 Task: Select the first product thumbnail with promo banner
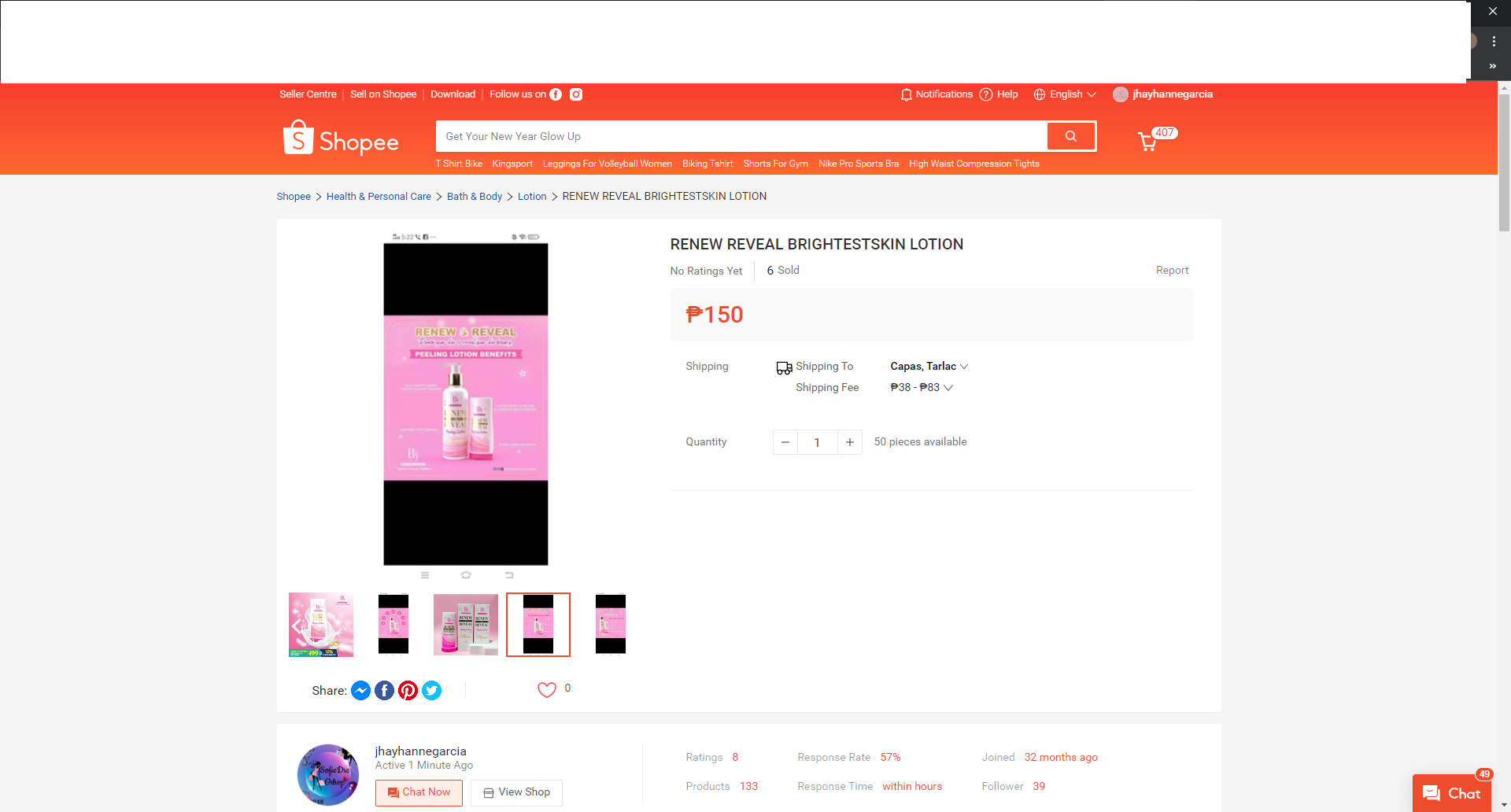[321, 625]
